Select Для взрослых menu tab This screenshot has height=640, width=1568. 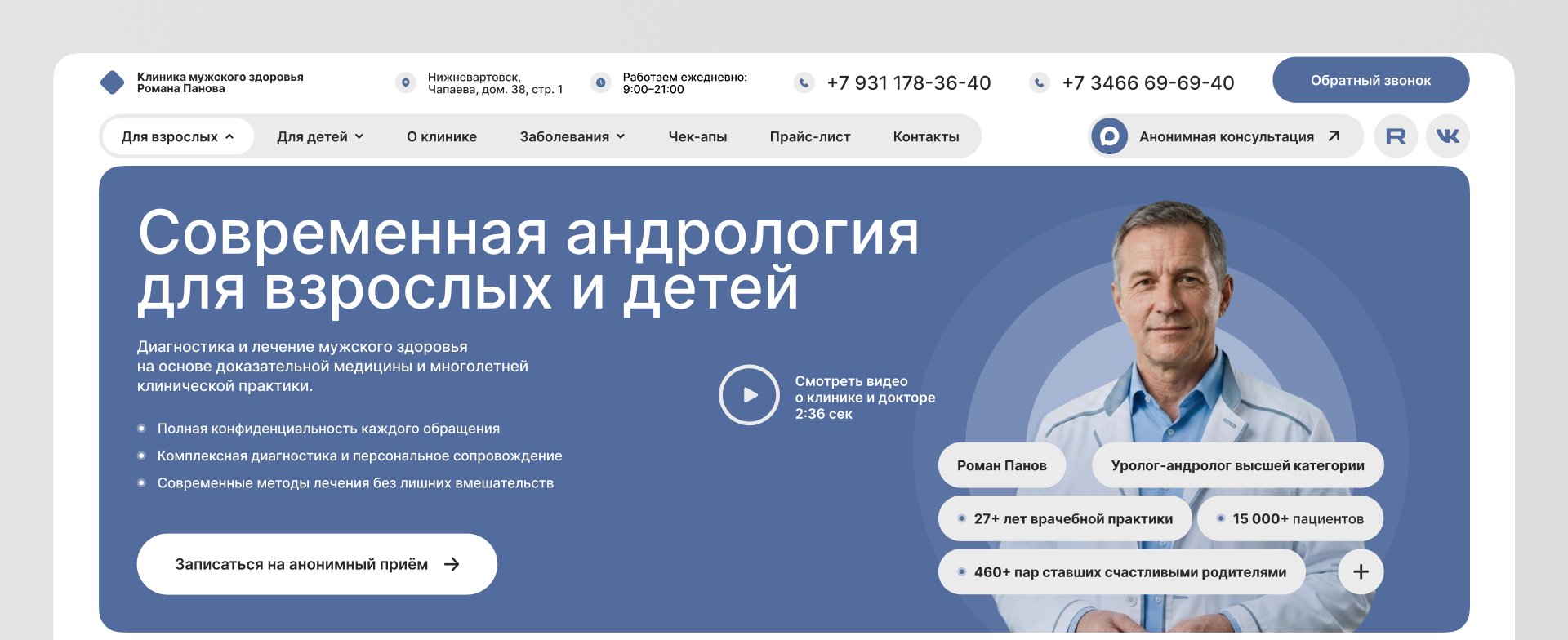[x=177, y=136]
